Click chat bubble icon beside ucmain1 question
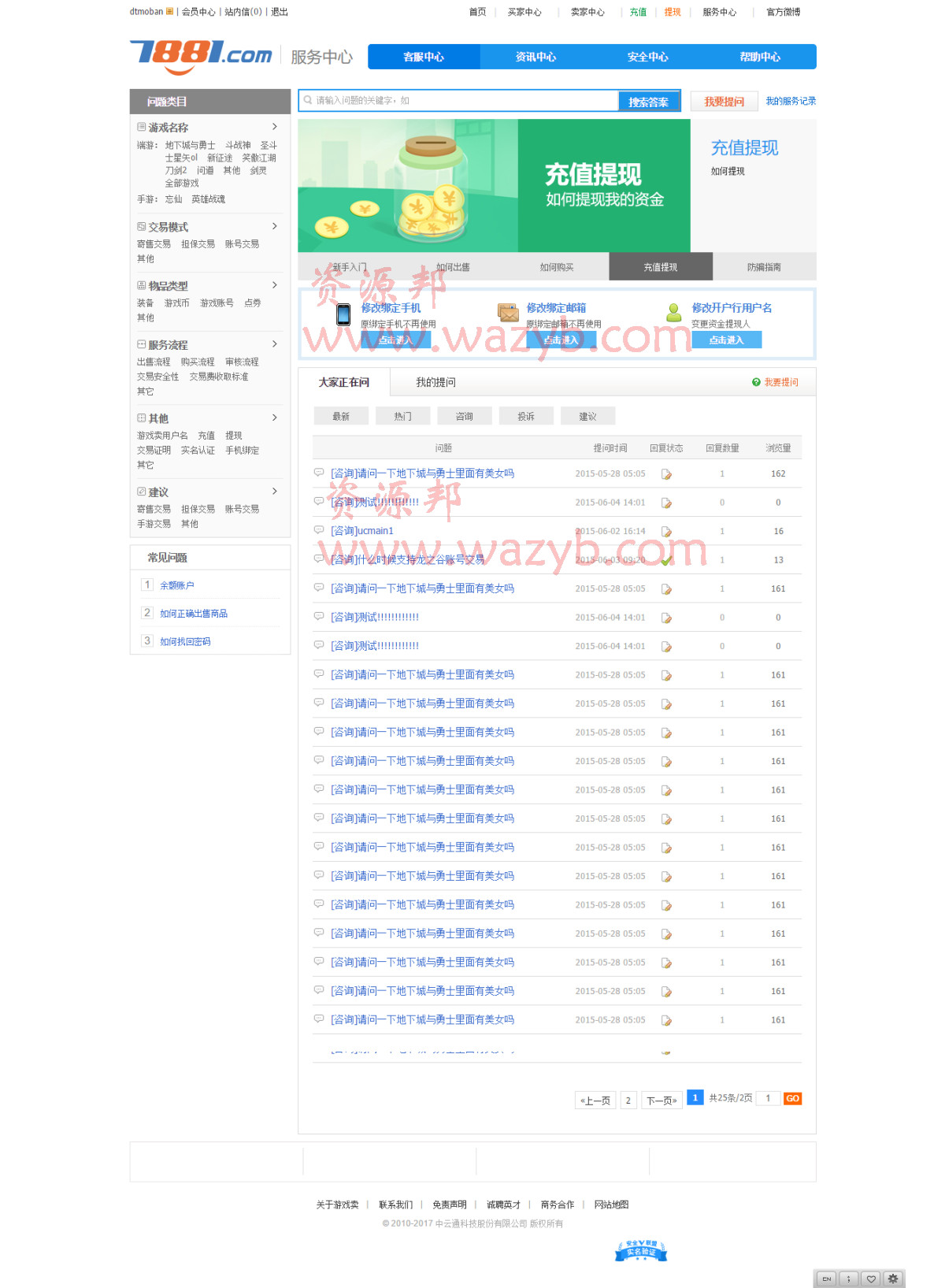Screen dimensions: 945x1288 (319, 530)
